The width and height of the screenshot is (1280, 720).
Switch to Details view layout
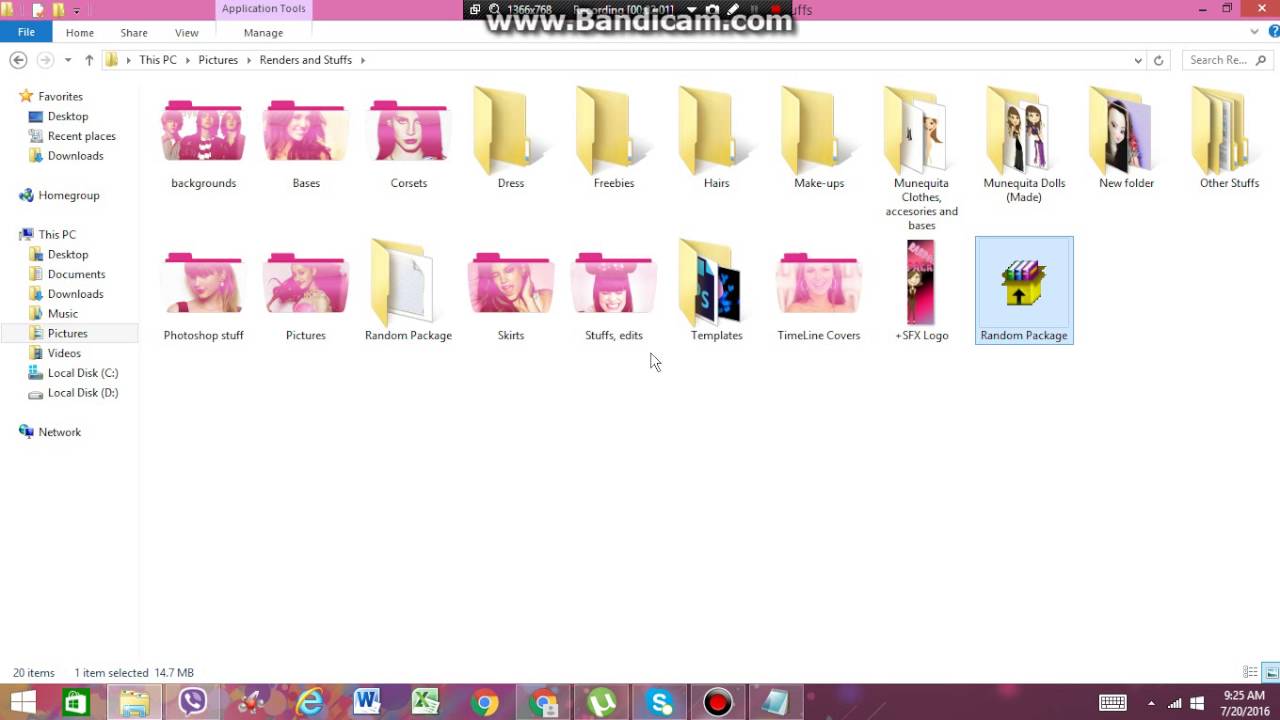(1250, 672)
